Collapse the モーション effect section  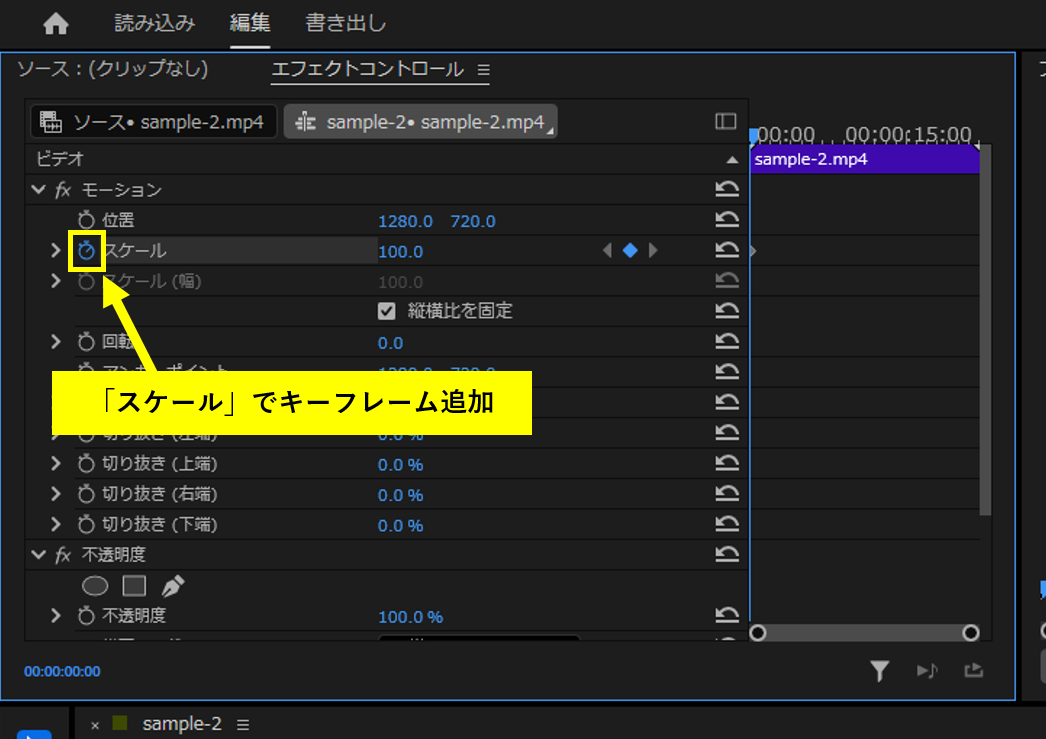pos(38,189)
